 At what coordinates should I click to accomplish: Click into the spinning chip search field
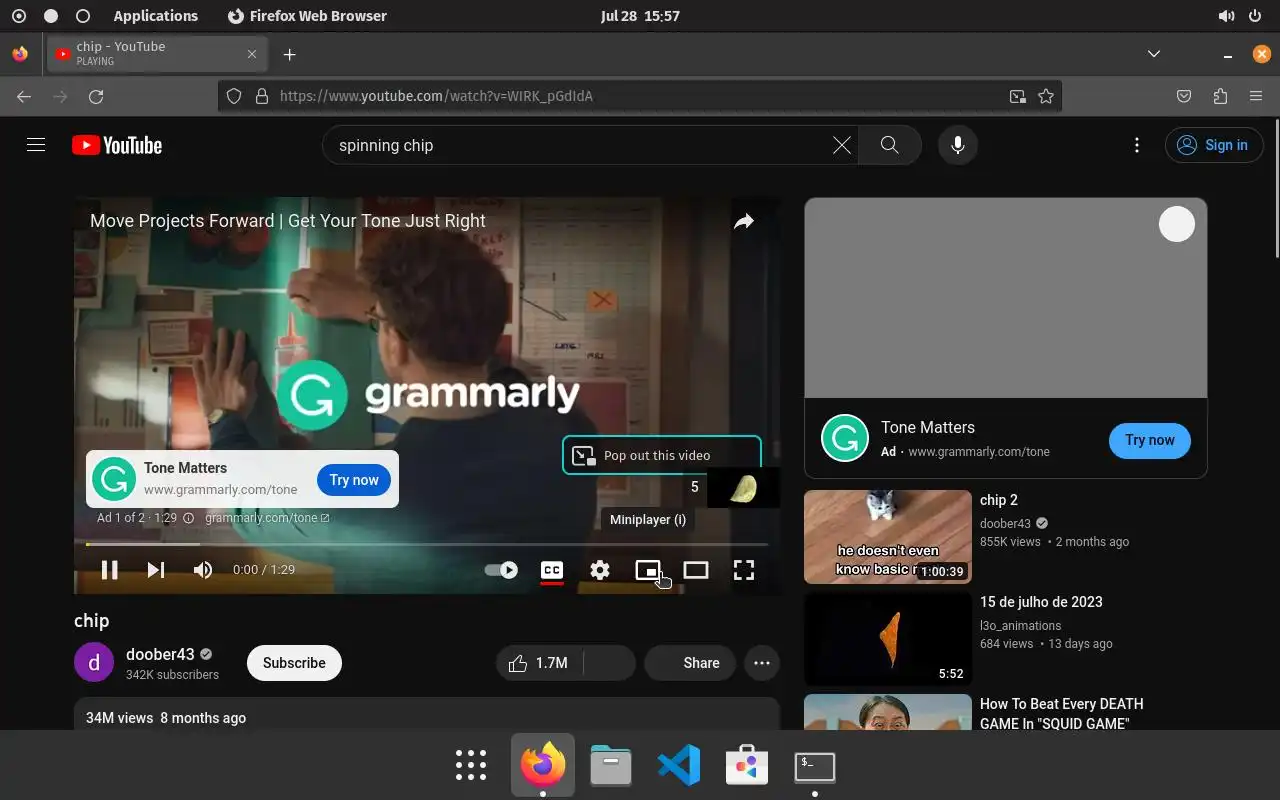[580, 145]
